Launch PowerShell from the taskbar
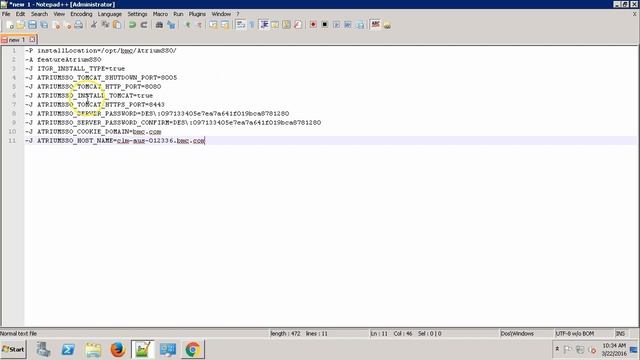The image size is (640, 360). point(68,350)
